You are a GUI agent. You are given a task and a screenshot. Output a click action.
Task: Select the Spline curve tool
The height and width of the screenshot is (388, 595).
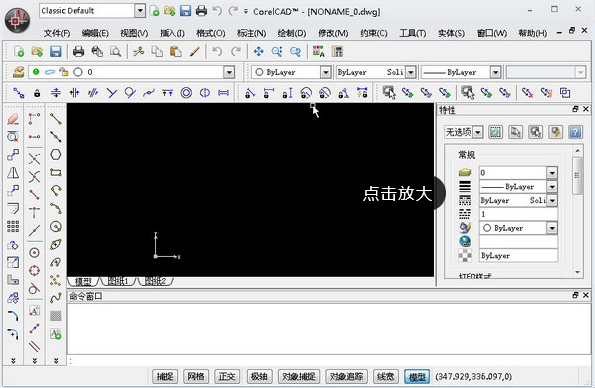pyautogui.click(x=56, y=298)
